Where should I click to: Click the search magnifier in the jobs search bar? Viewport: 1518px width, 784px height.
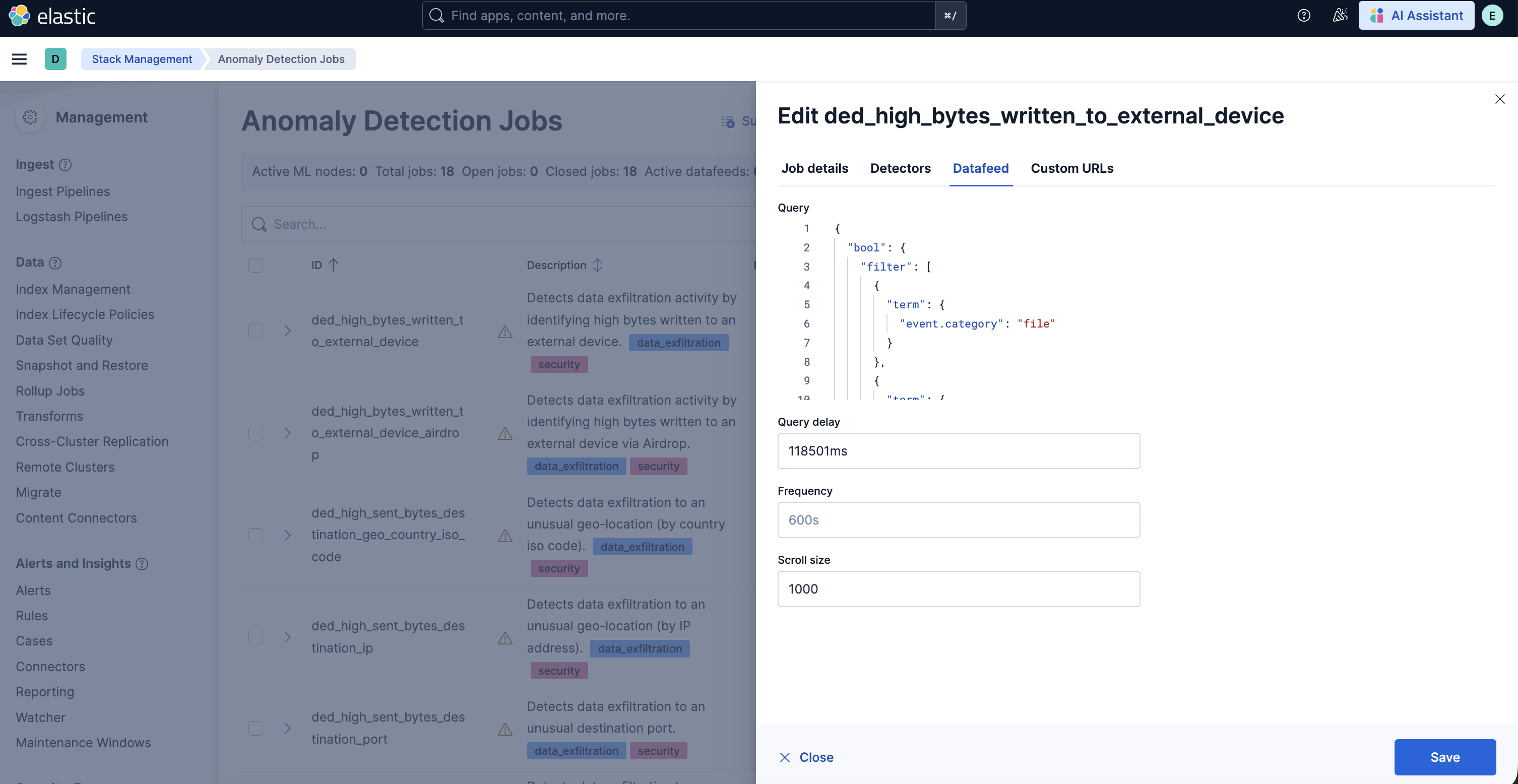[259, 224]
